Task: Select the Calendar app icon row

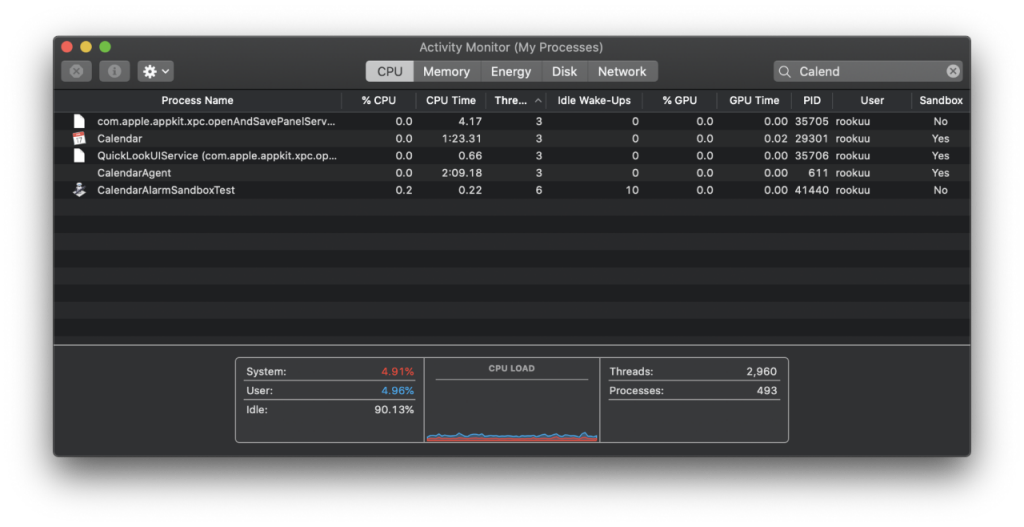Action: coord(511,138)
